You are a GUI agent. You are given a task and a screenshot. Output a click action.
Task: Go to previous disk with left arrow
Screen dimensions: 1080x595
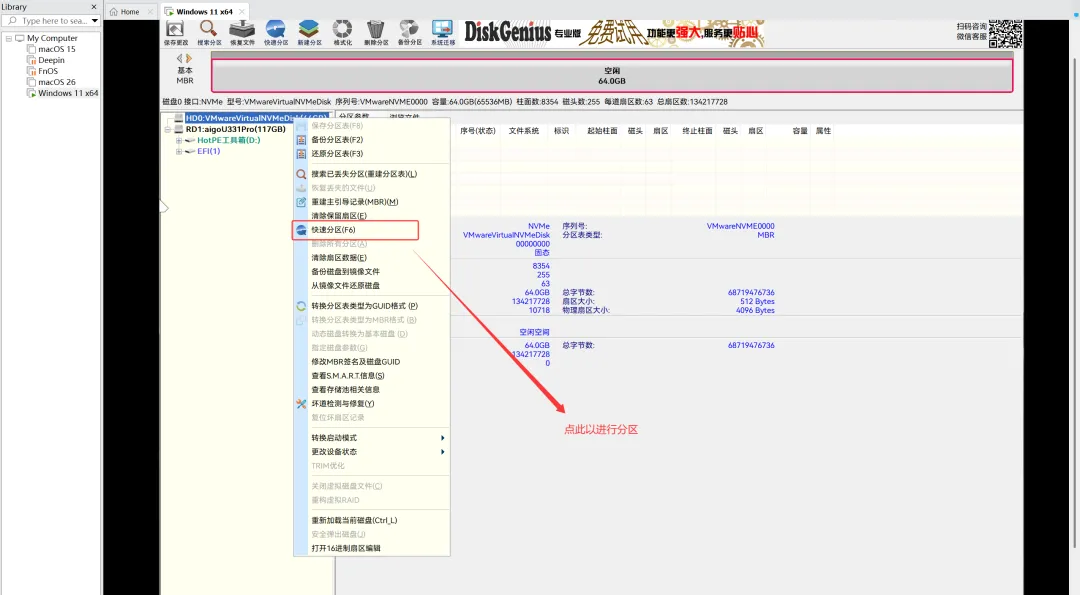point(180,59)
